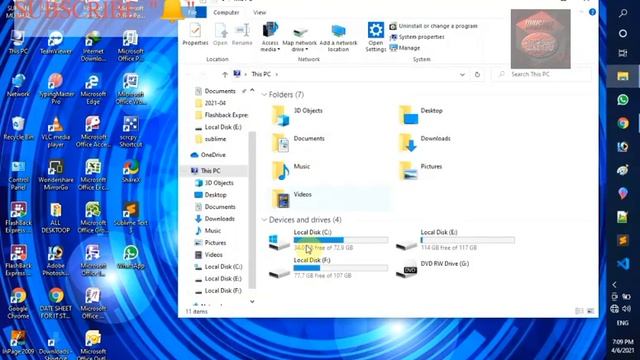Switch to the large icons view layout
Viewport: 640px width, 360px height.
pyautogui.click(x=590, y=311)
